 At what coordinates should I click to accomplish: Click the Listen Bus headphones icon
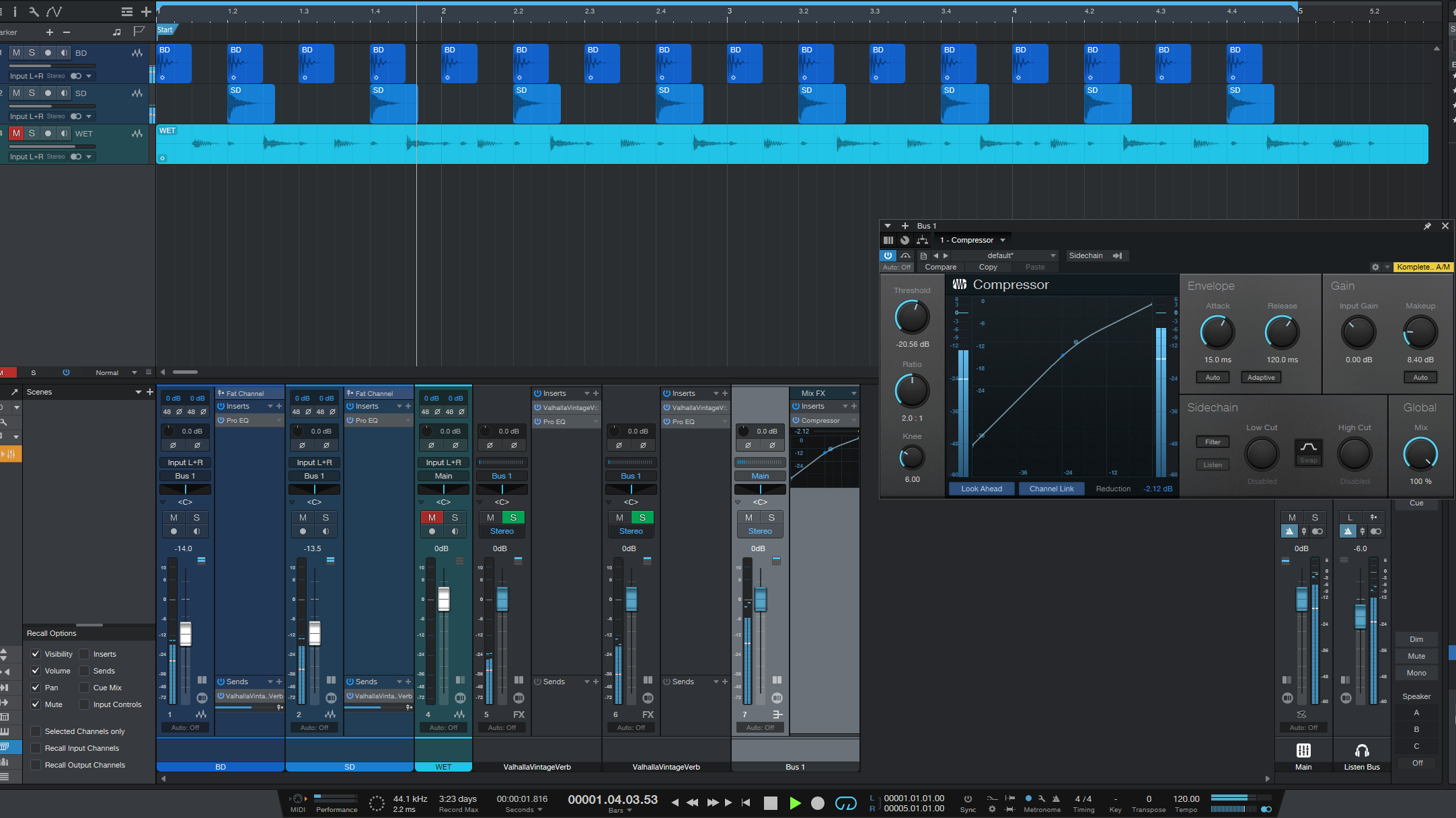1361,751
